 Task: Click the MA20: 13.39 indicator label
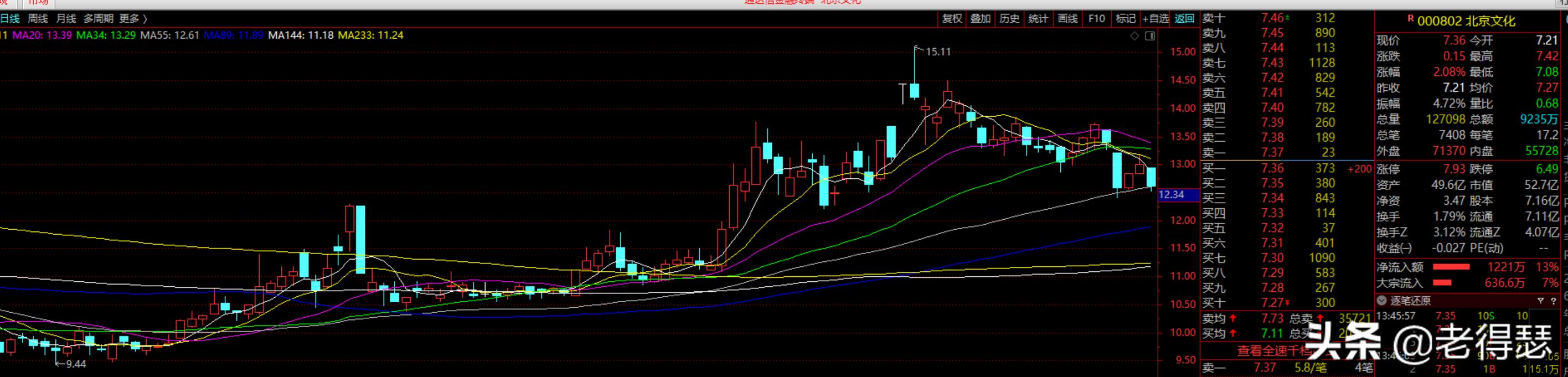42,35
